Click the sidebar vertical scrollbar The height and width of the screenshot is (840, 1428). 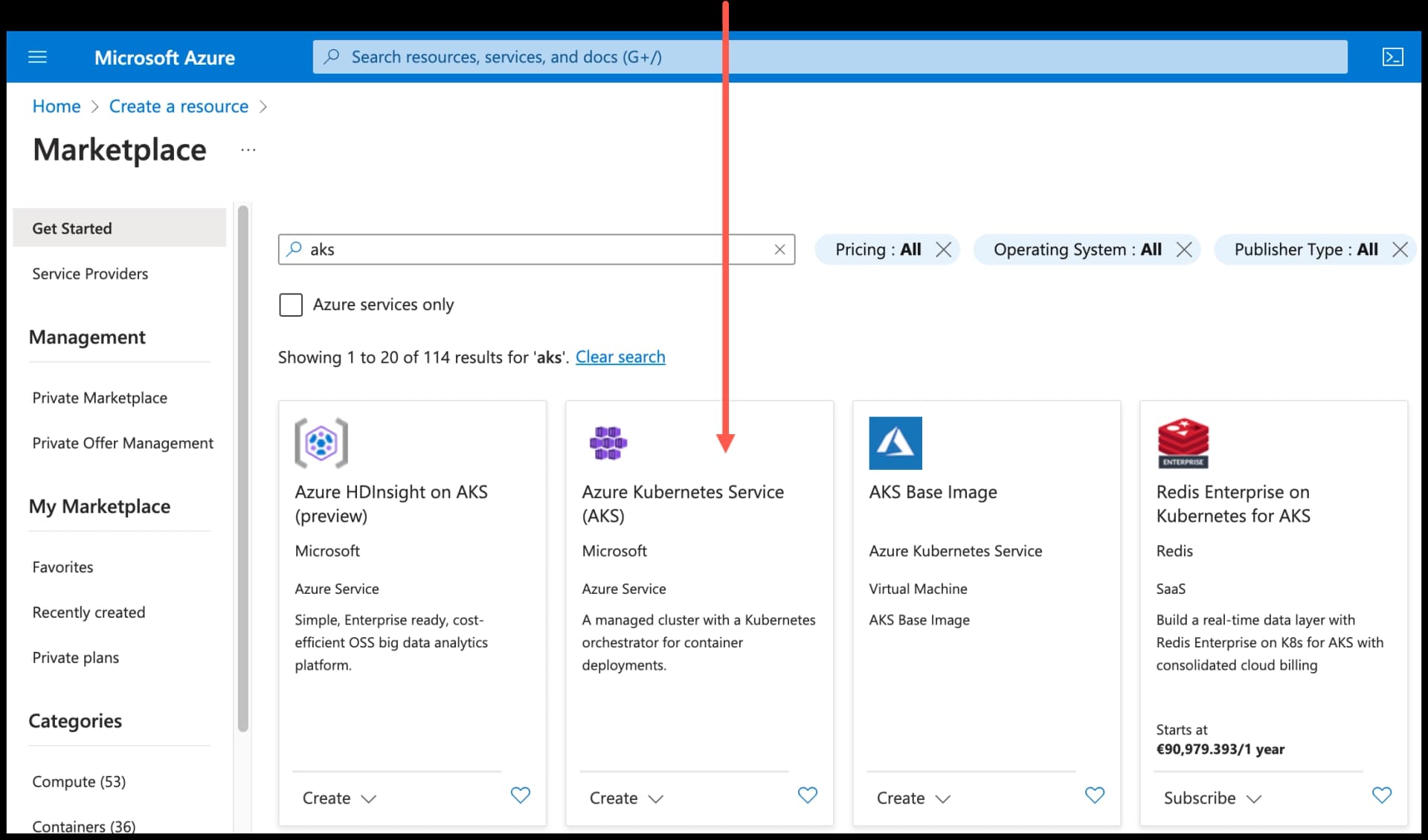tap(242, 468)
